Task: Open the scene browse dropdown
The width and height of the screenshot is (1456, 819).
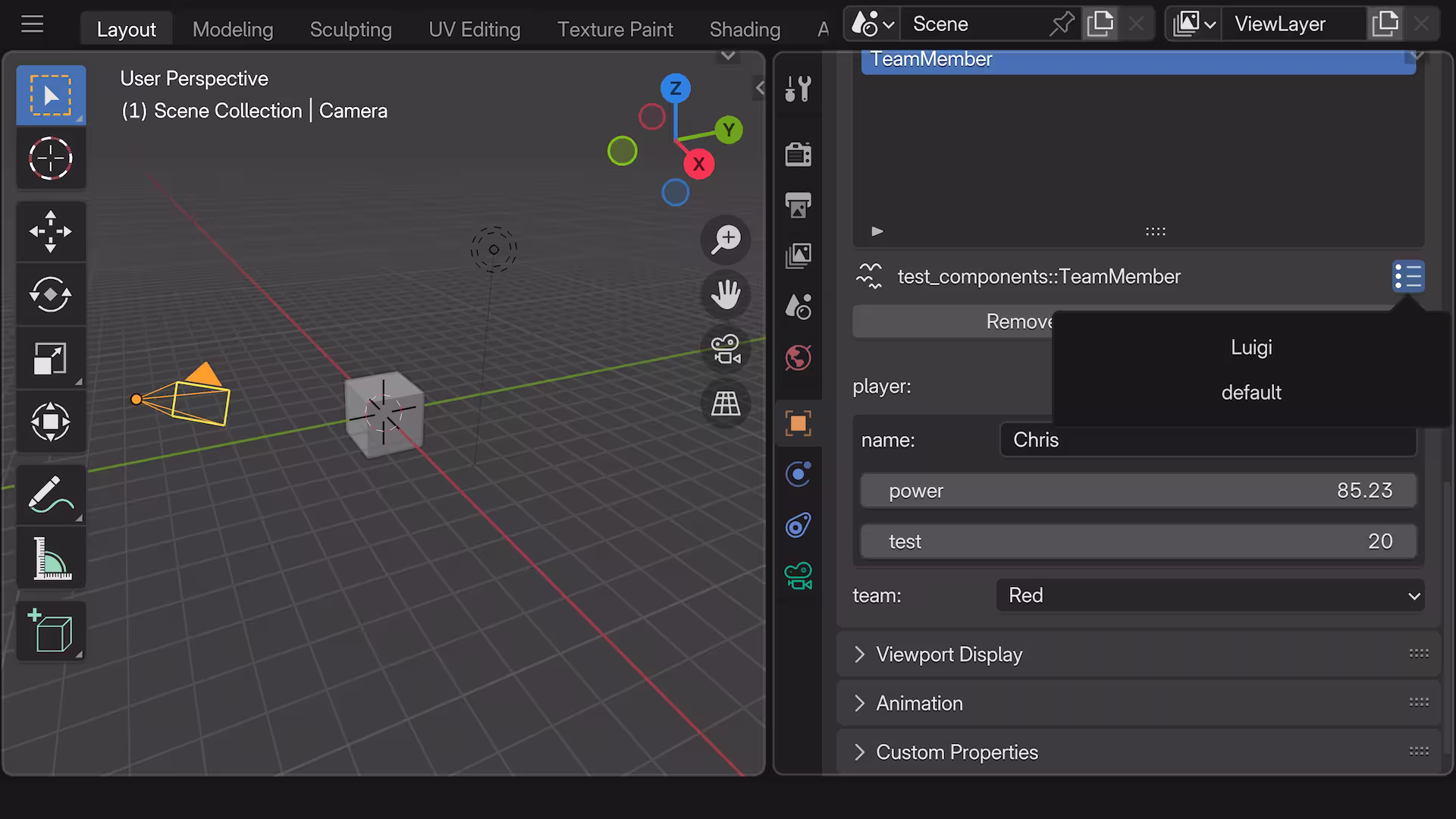Action: click(x=873, y=24)
